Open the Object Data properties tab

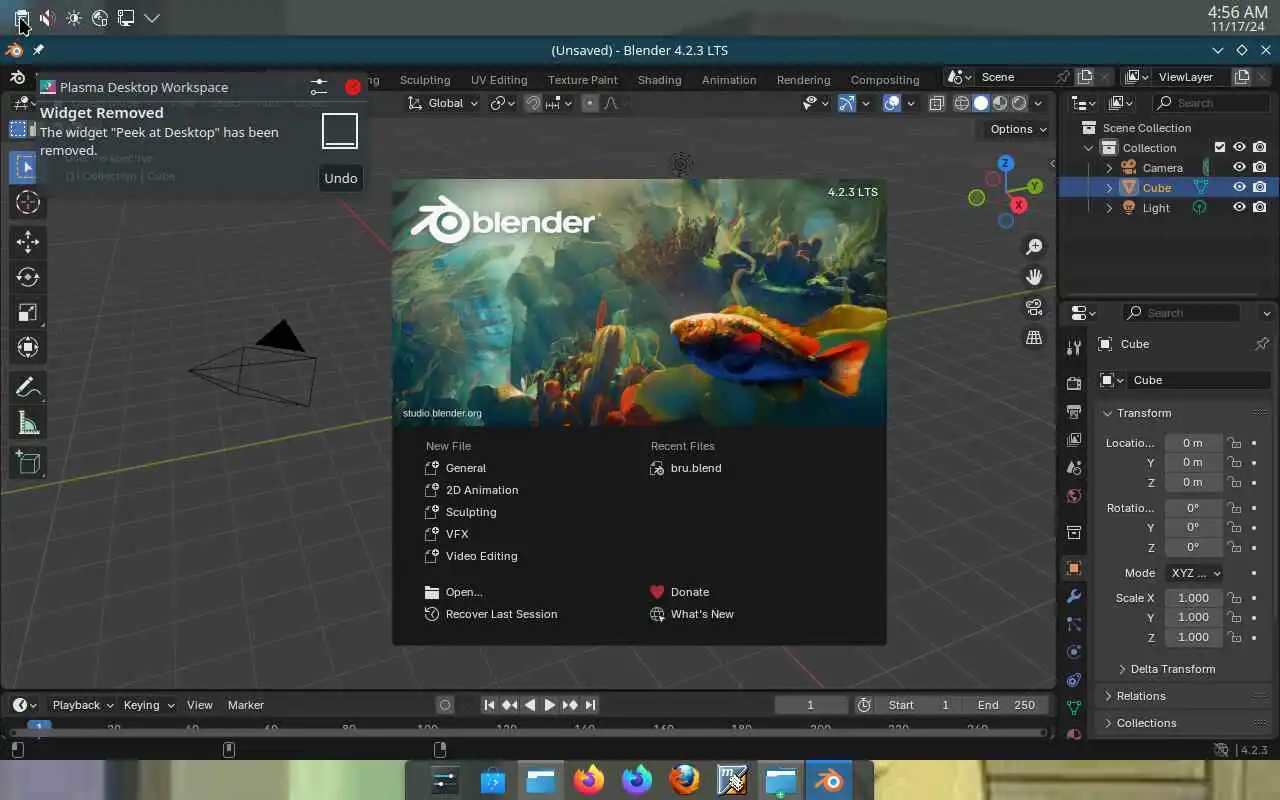click(x=1074, y=708)
